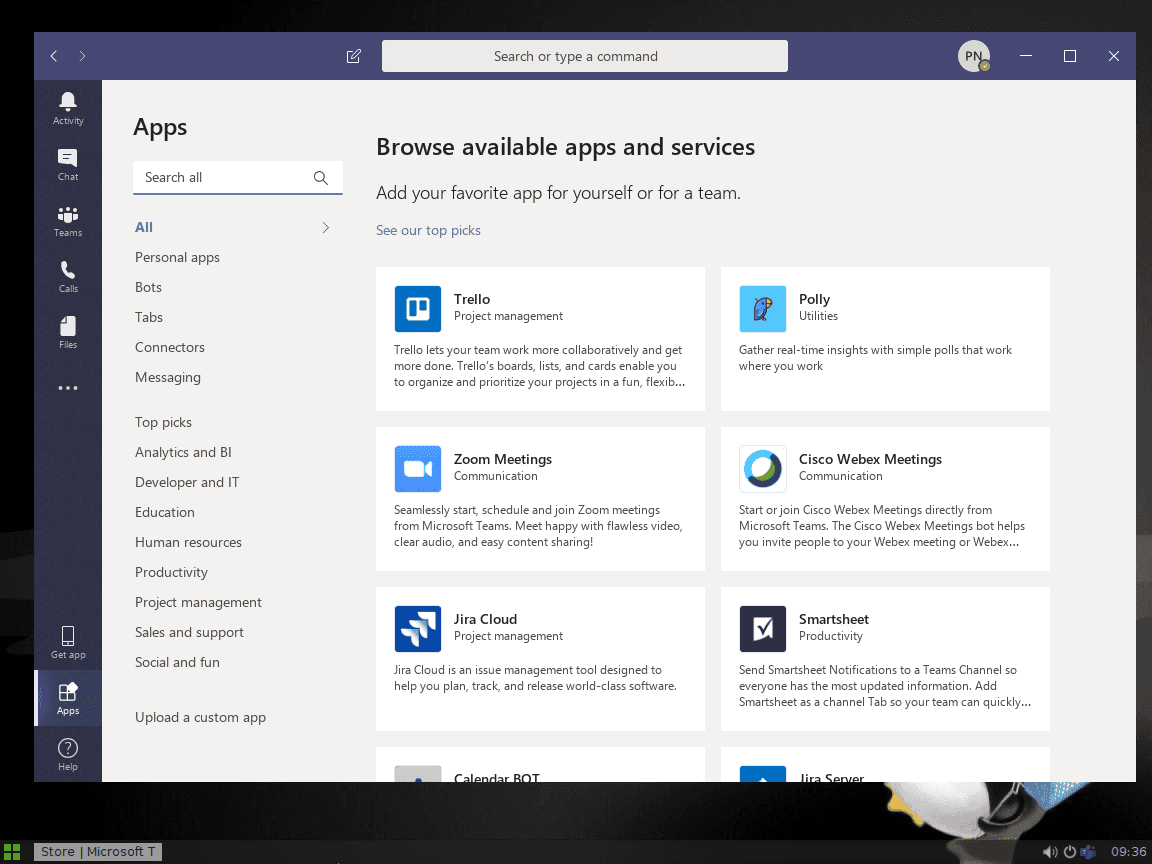Open the Activity feed

coord(67,107)
